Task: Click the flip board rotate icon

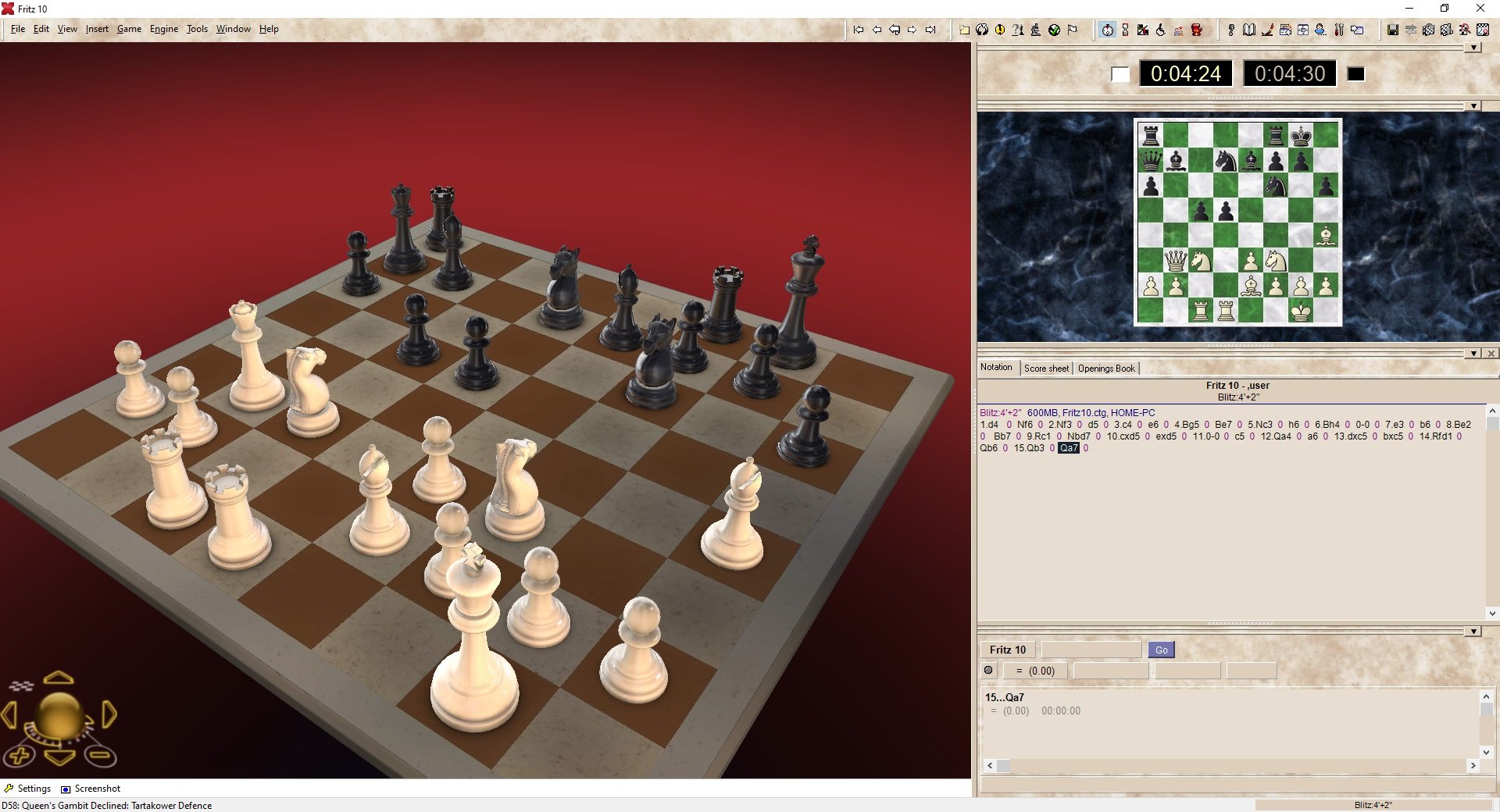Action: click(982, 30)
